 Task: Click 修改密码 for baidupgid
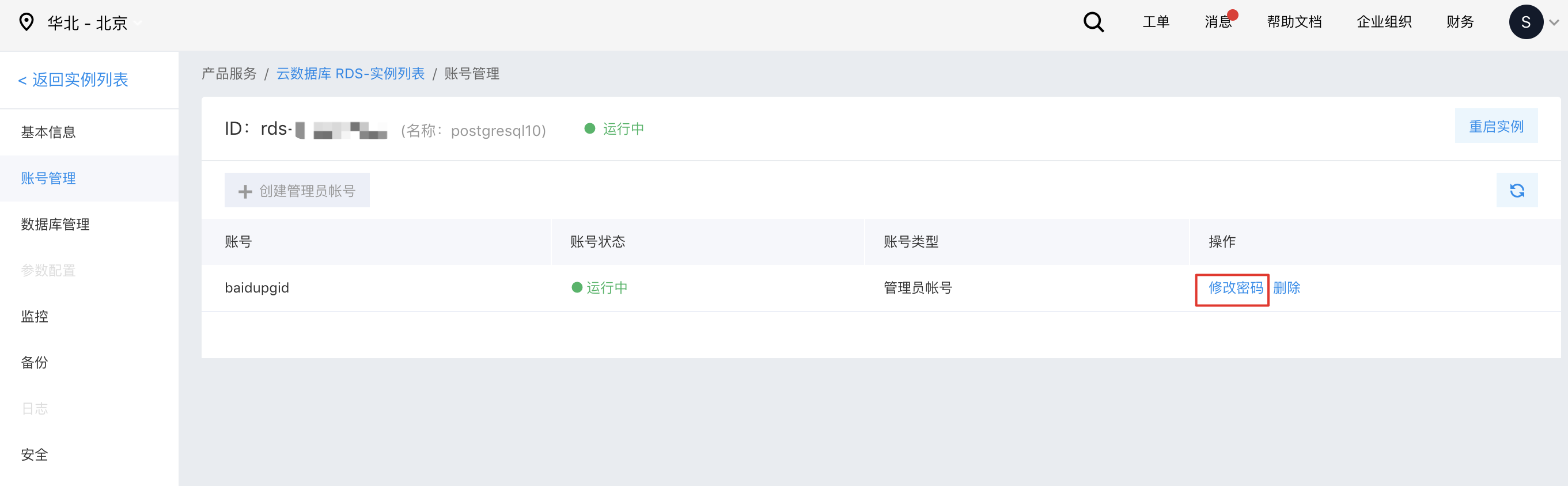(1235, 288)
